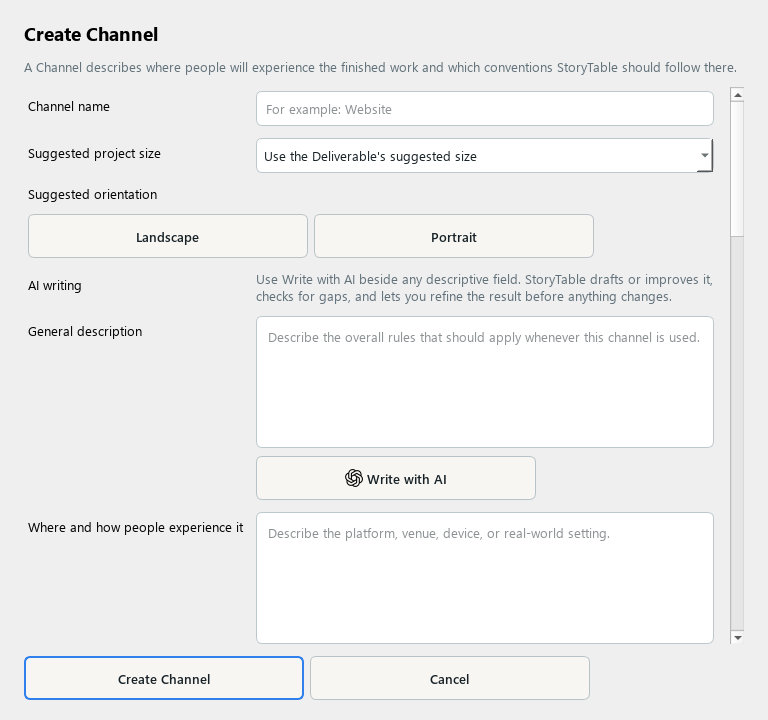Click the scrollbar down arrow
This screenshot has width=768, height=720.
[x=737, y=637]
